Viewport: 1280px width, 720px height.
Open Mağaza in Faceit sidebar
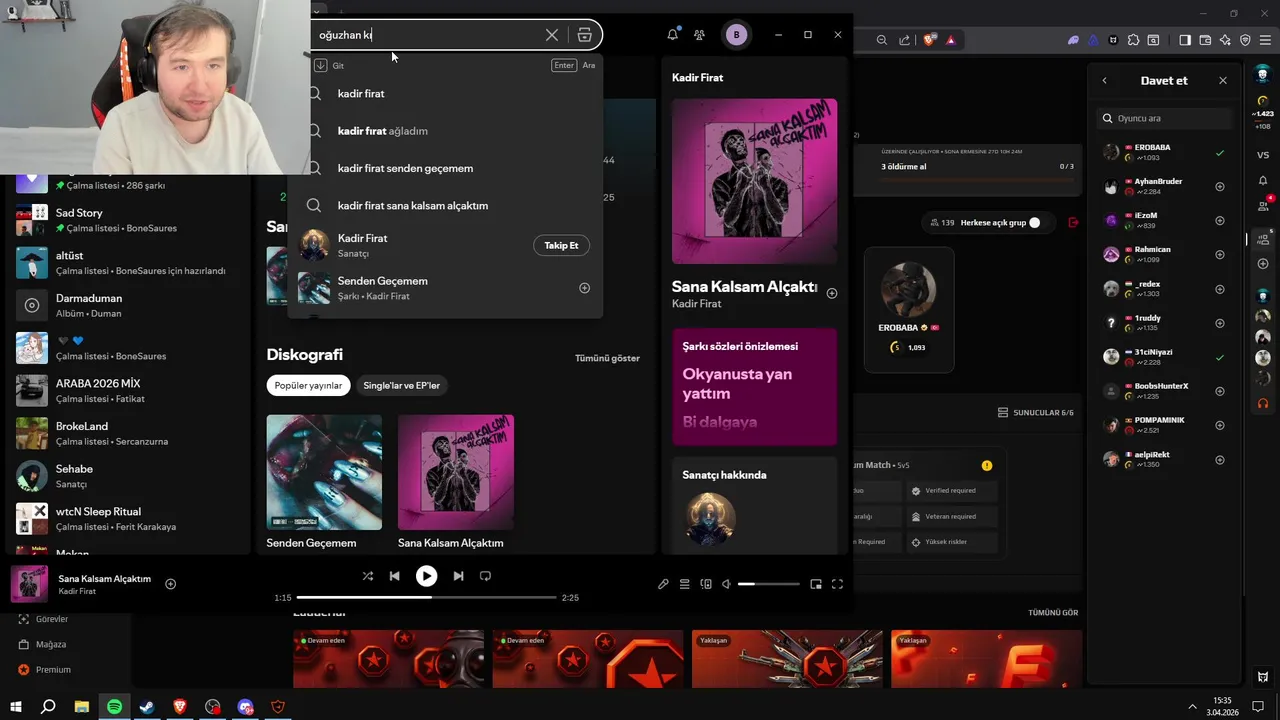[50, 644]
